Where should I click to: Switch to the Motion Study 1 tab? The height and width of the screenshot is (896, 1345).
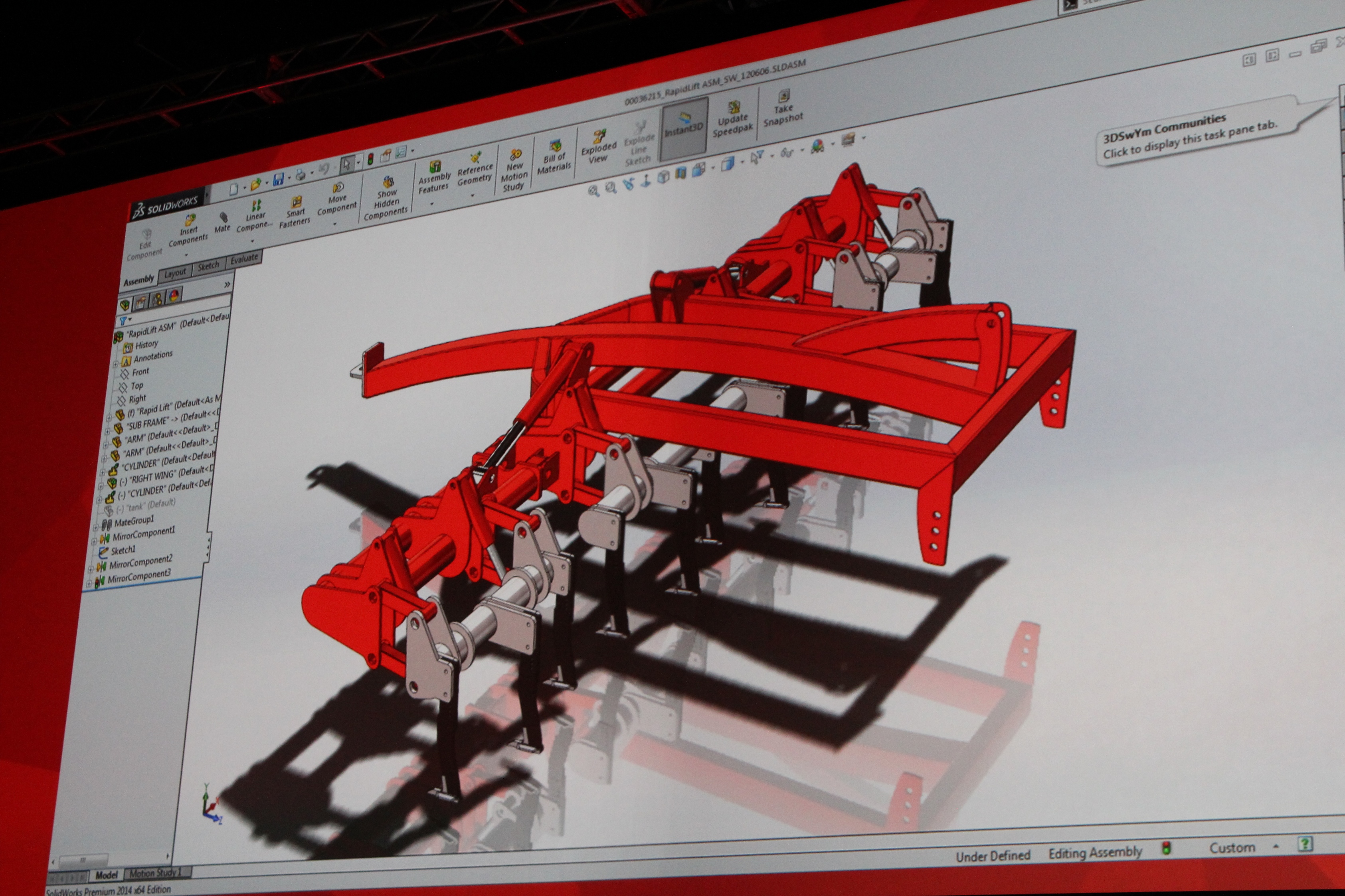tap(156, 872)
